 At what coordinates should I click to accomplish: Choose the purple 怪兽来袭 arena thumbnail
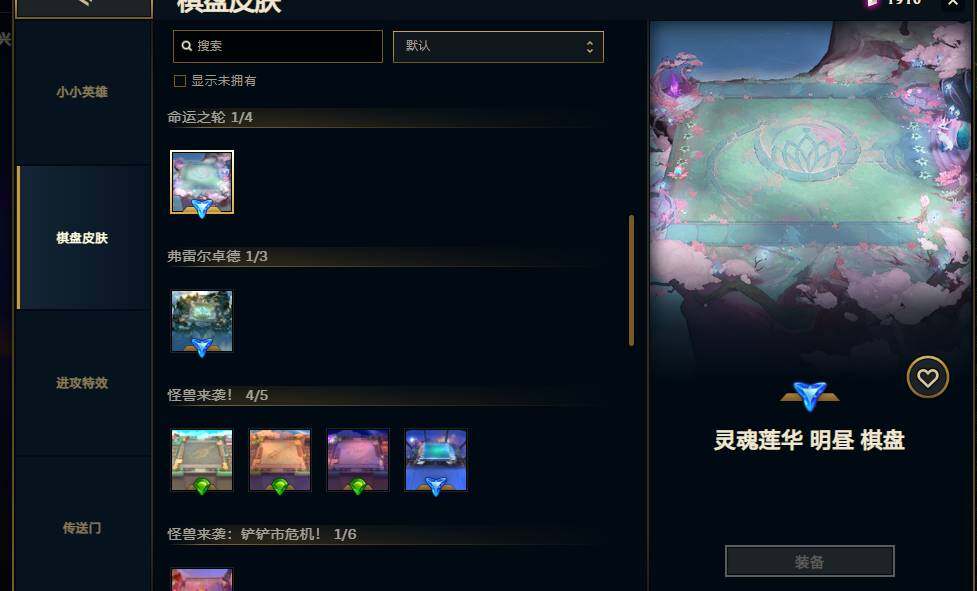pos(358,460)
